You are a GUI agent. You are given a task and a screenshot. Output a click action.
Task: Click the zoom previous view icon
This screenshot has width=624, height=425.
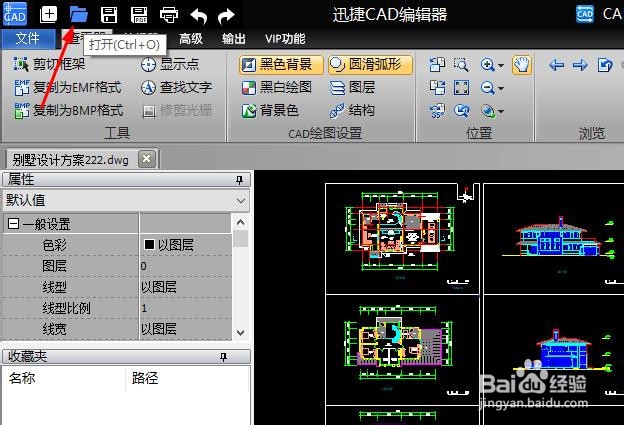461,111
